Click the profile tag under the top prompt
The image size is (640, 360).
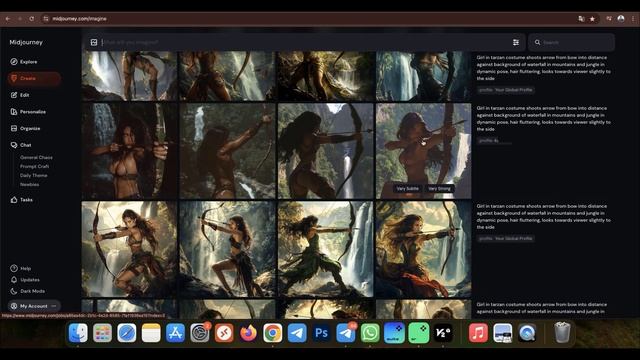click(x=506, y=90)
